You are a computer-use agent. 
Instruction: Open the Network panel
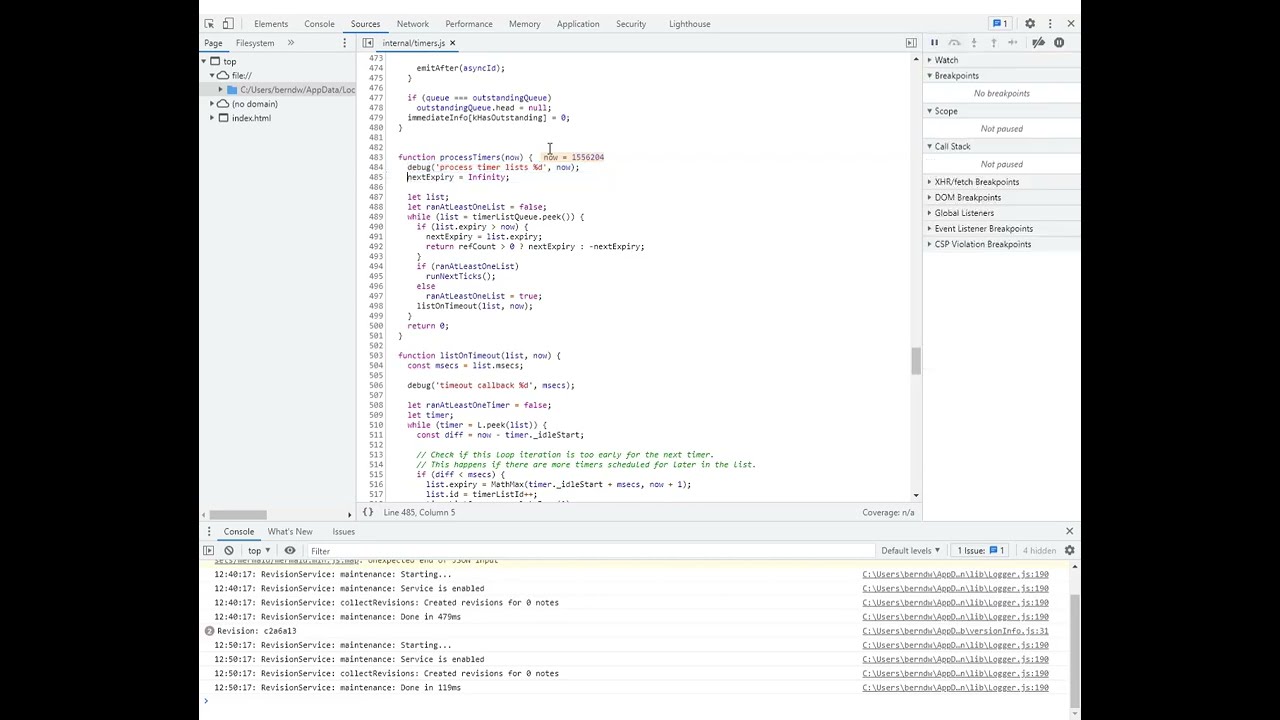coord(412,24)
